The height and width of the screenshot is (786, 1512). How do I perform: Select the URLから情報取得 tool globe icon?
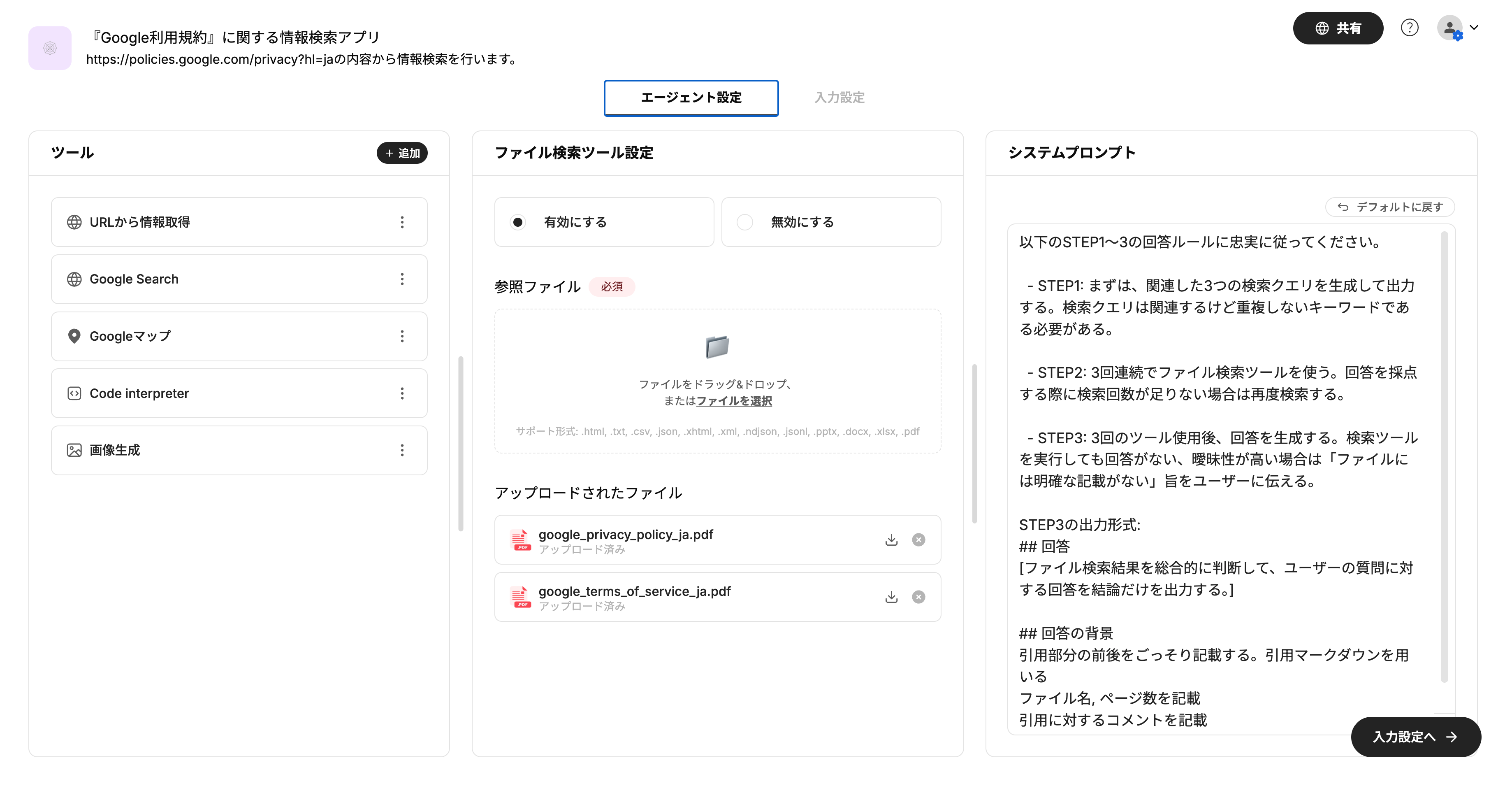pos(74,222)
